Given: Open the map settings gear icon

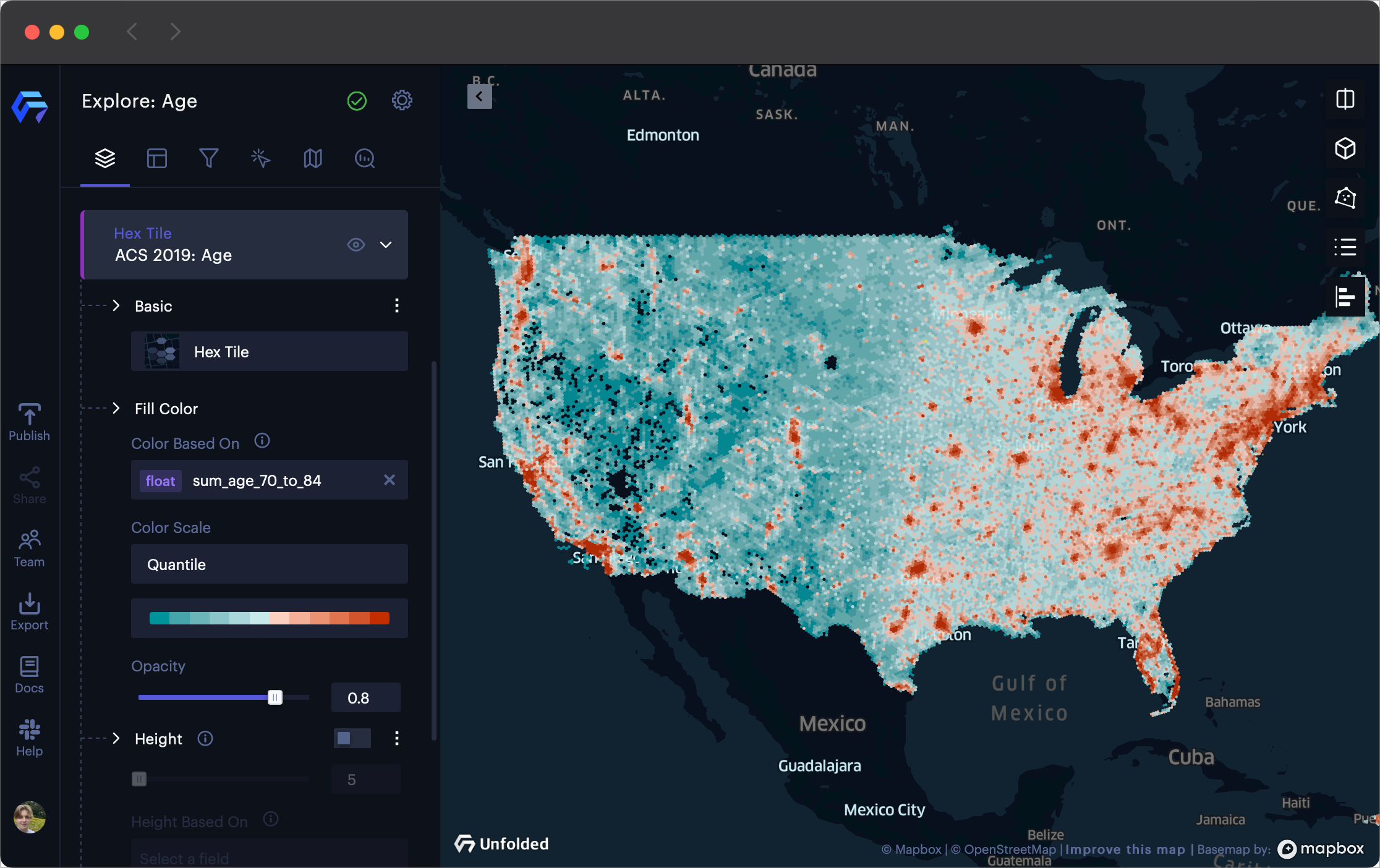Looking at the screenshot, I should pos(402,100).
